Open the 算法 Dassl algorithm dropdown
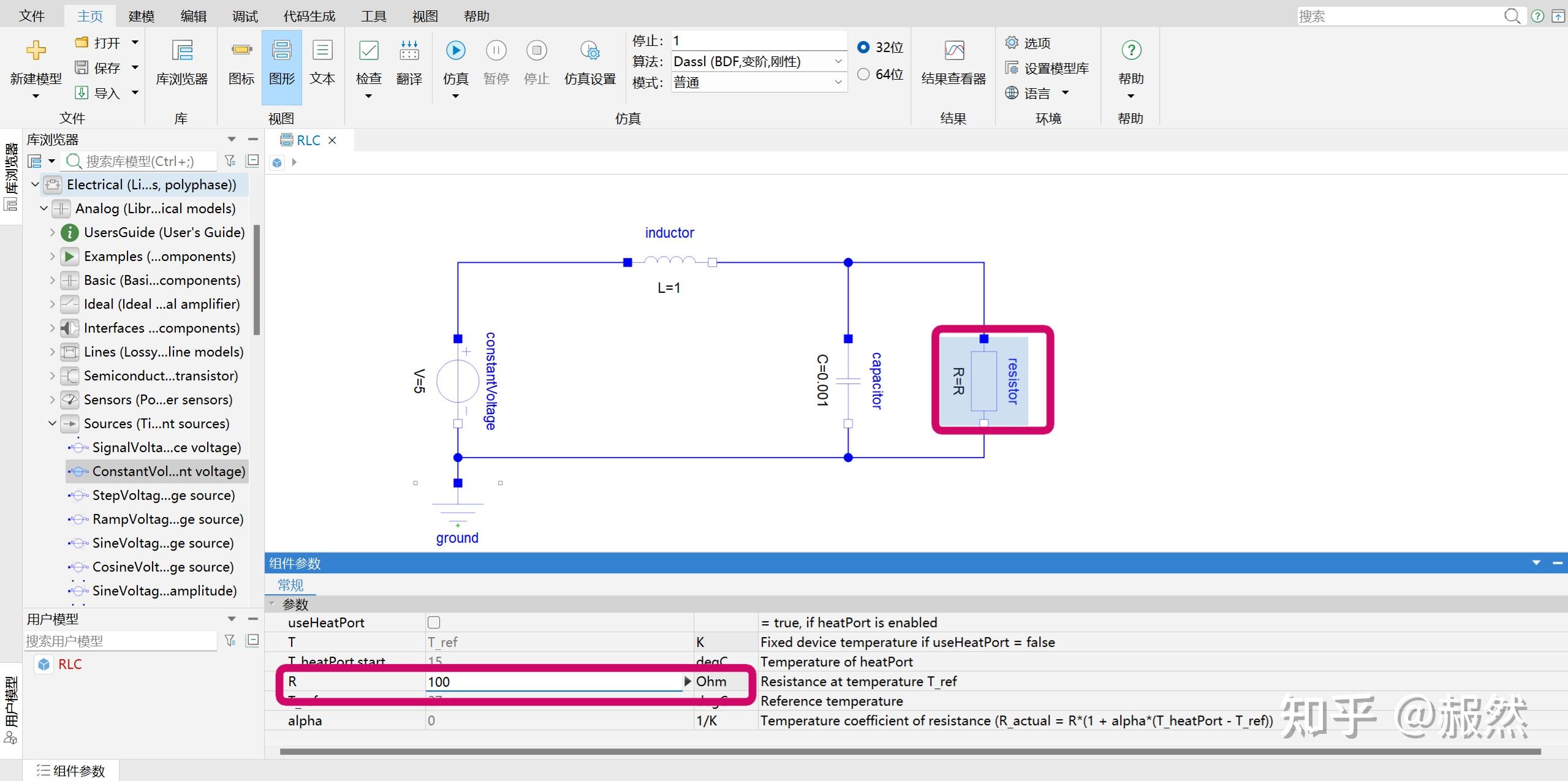This screenshot has width=1568, height=781. 759,61
